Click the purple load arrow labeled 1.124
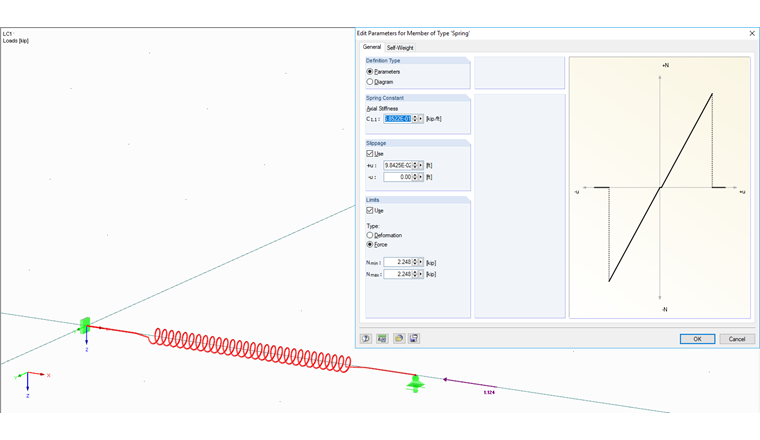Image resolution: width=760 pixels, height=440 pixels. coord(468,383)
